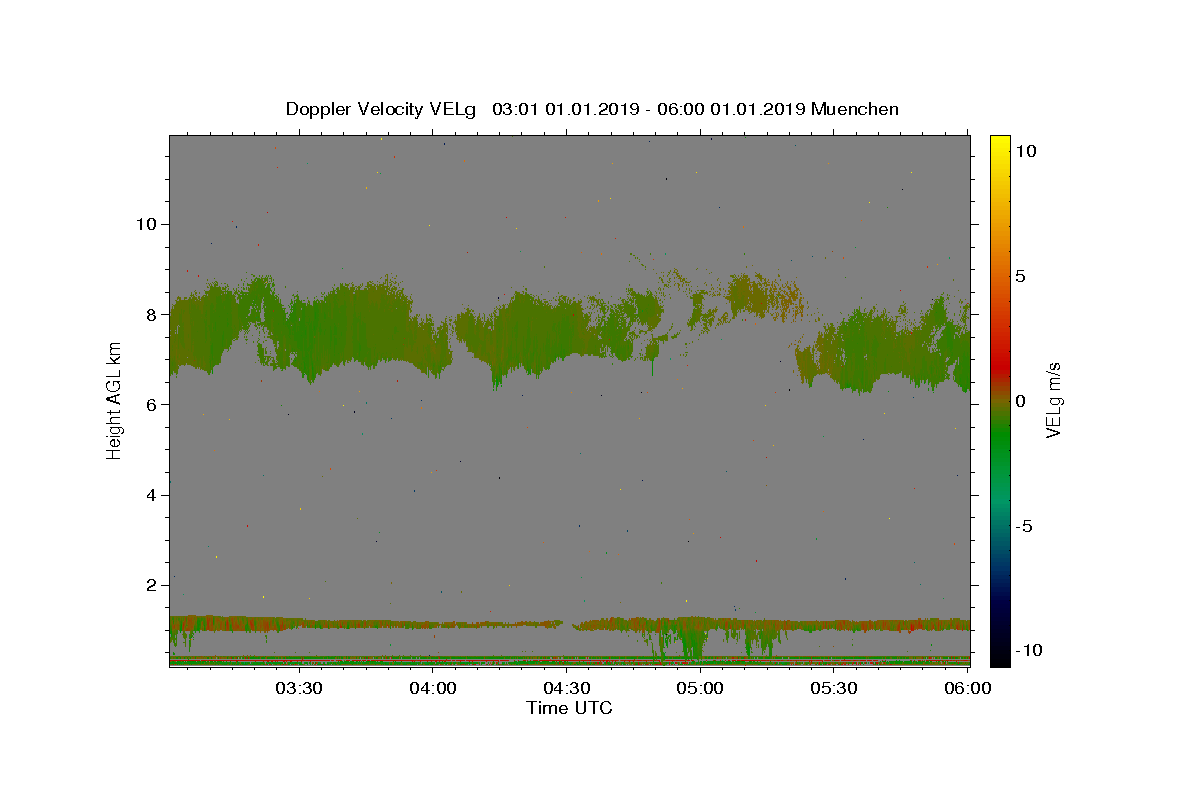Click the height axis label 8
Screen dimensions: 1200x800
(149, 314)
